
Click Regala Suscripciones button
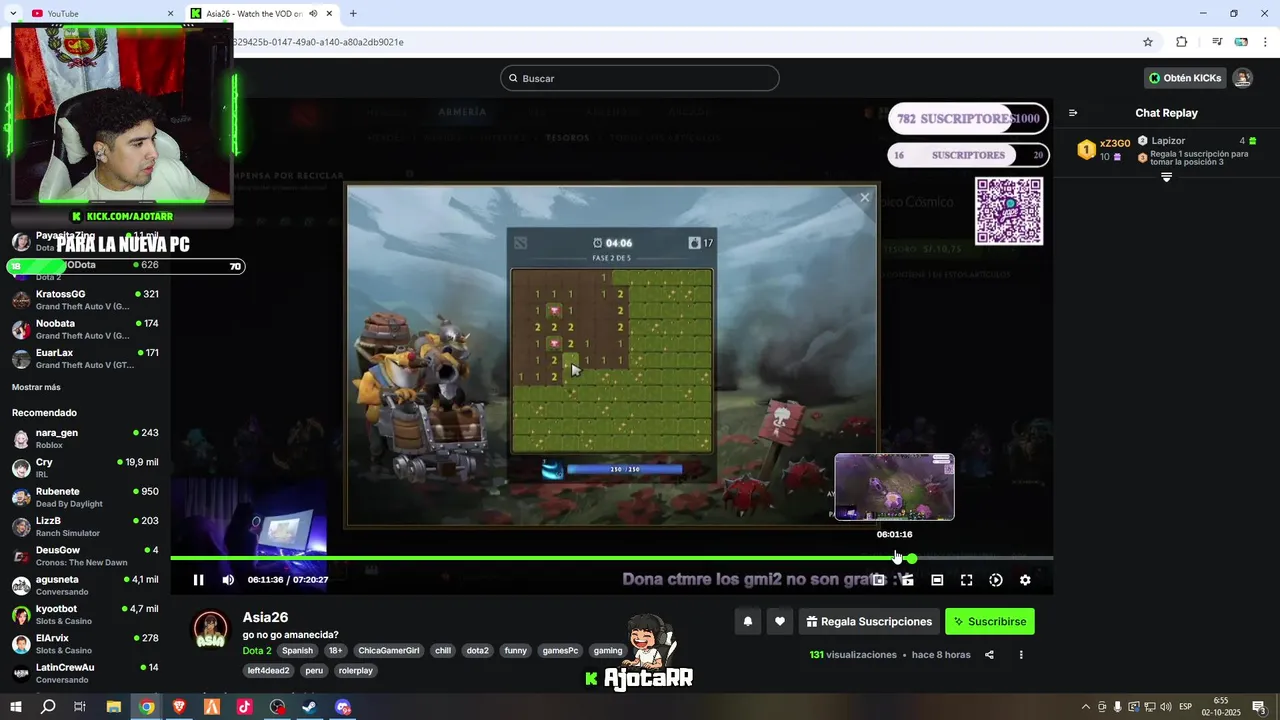pos(868,621)
